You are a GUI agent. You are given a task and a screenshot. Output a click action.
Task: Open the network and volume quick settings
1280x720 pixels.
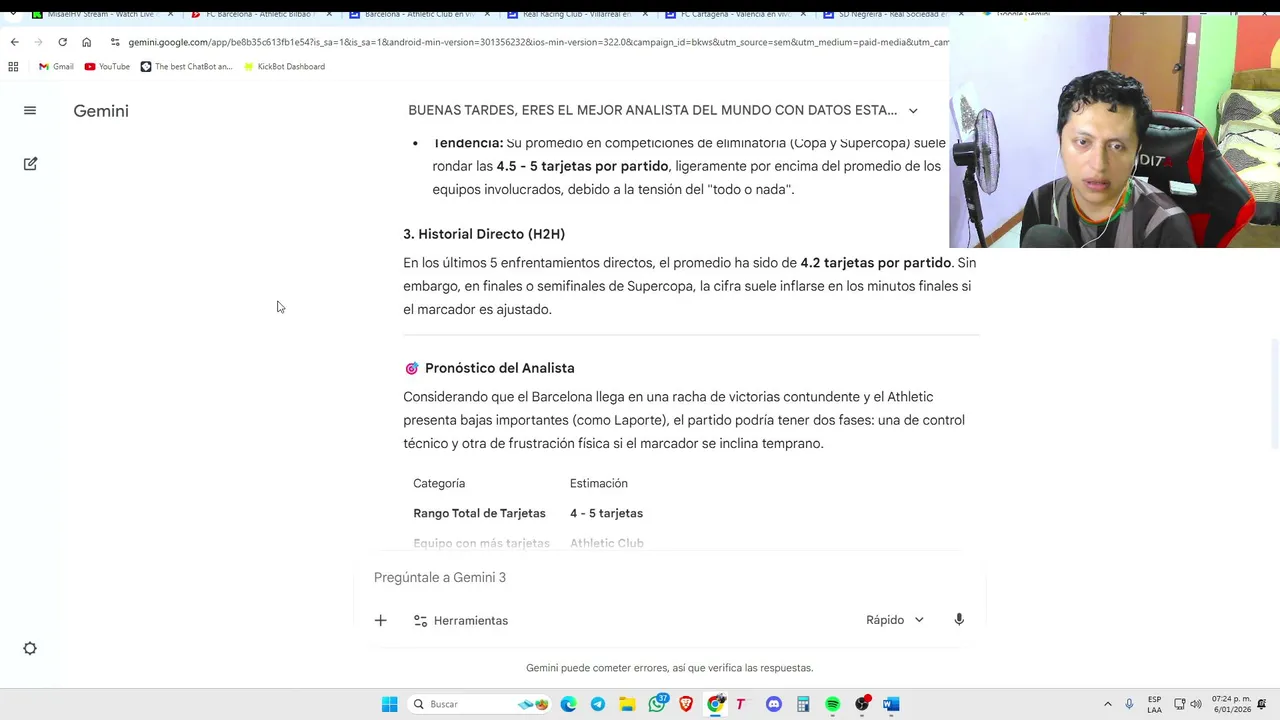click(1187, 704)
